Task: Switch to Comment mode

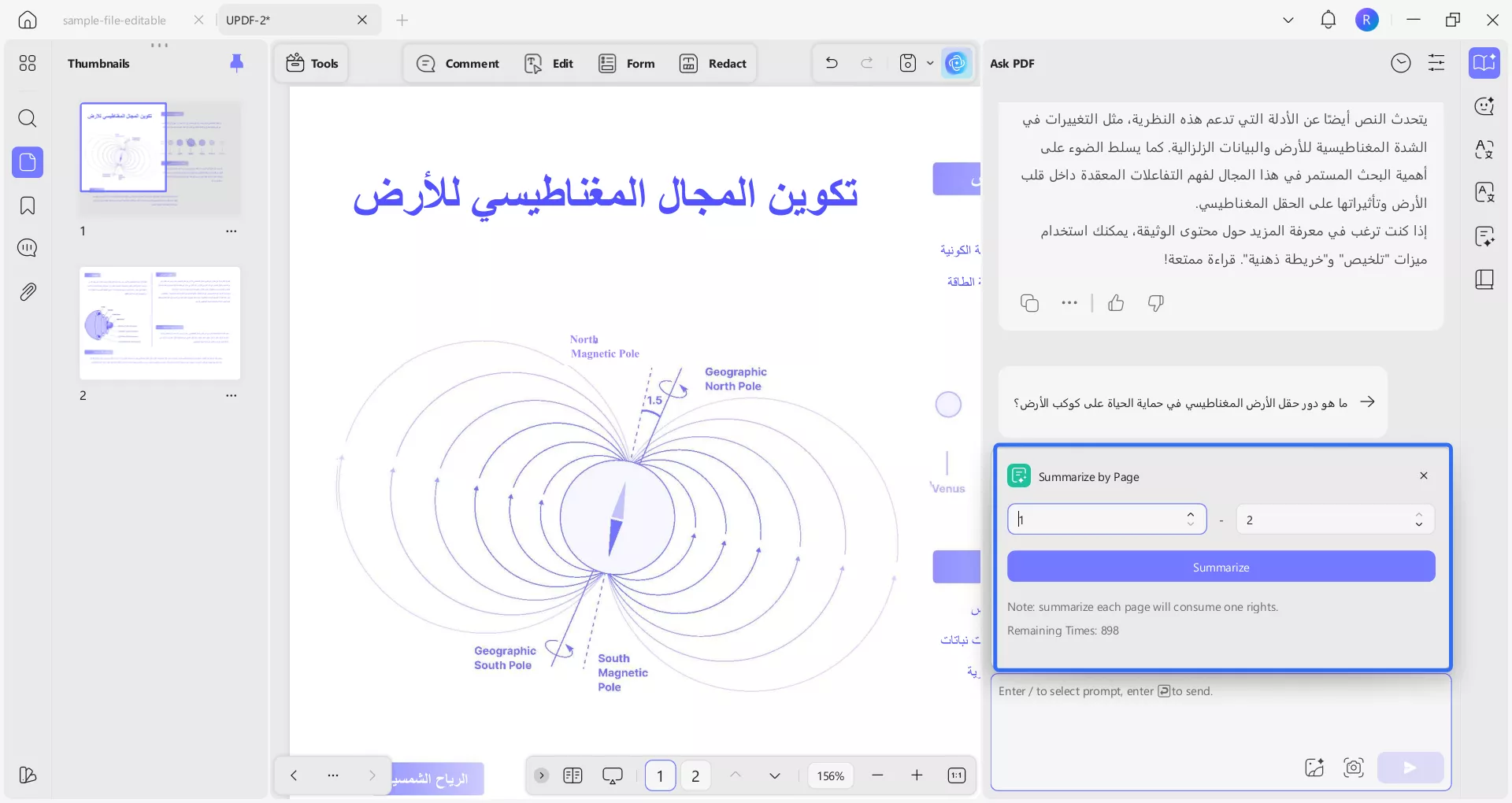Action: 458,63
